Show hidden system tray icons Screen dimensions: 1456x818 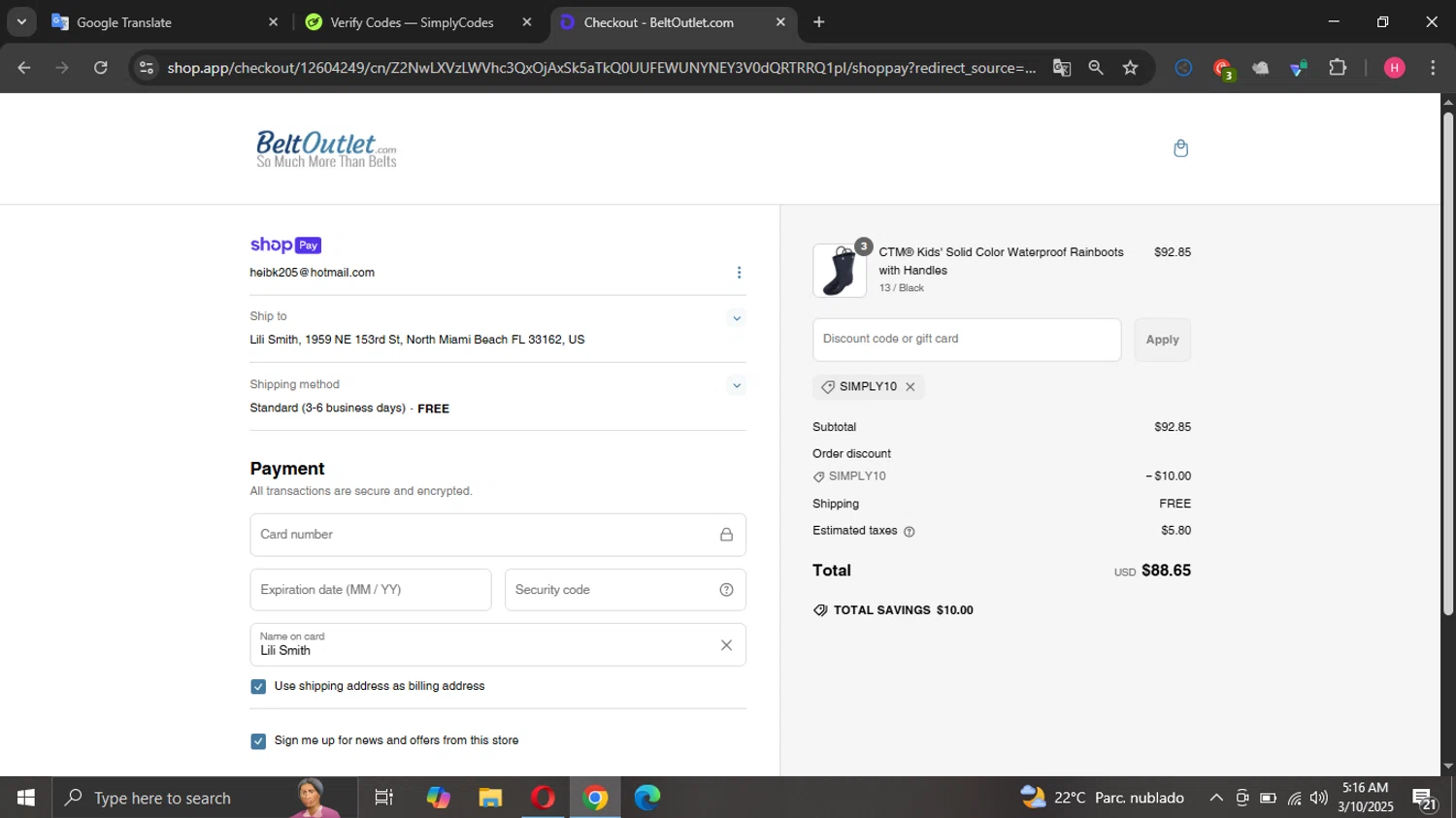(x=1216, y=798)
